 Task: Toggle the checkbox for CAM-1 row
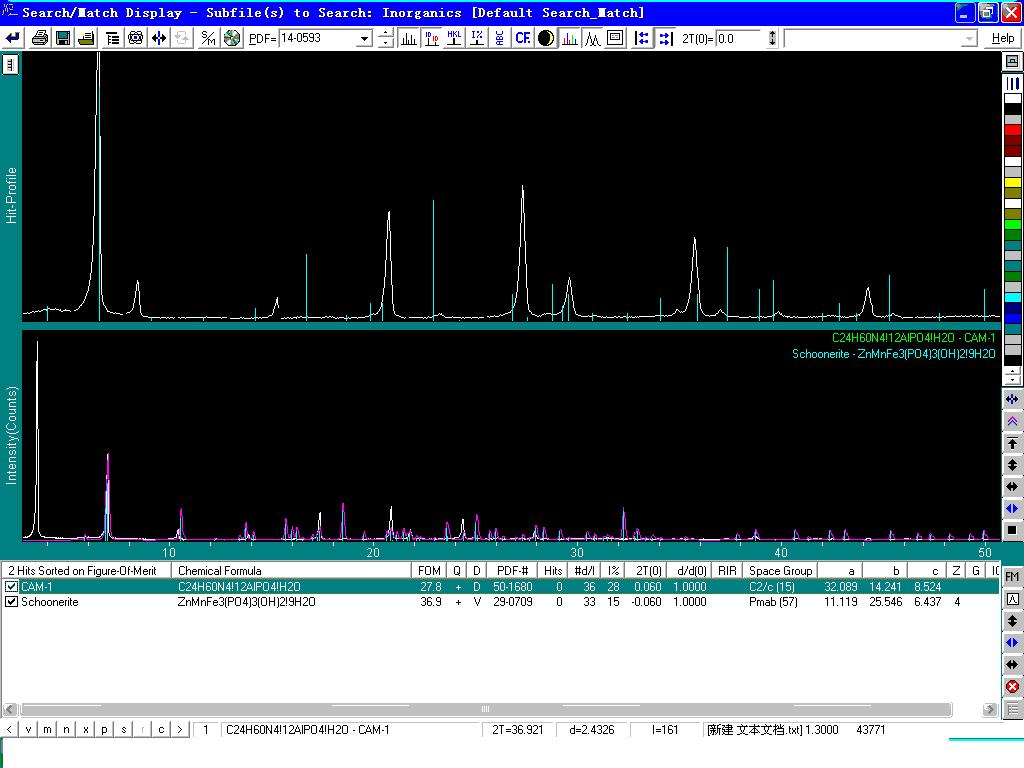(x=11, y=586)
